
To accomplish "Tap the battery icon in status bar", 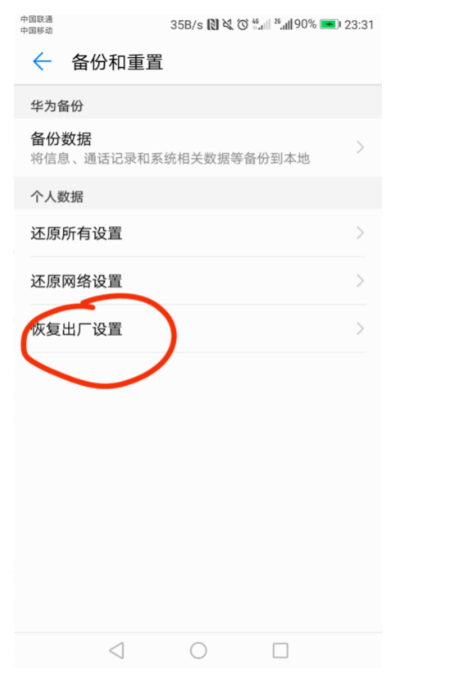I will (330, 24).
